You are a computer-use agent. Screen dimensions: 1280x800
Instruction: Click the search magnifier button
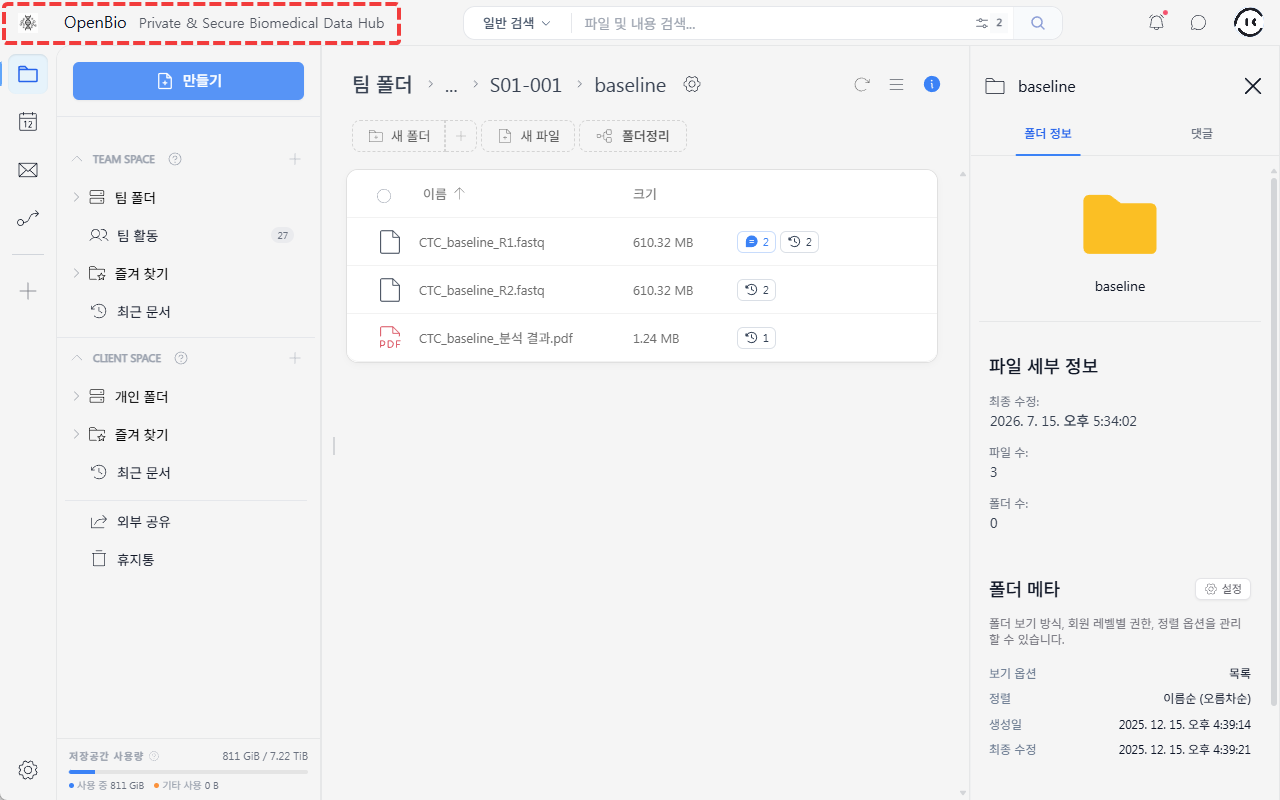(1038, 23)
